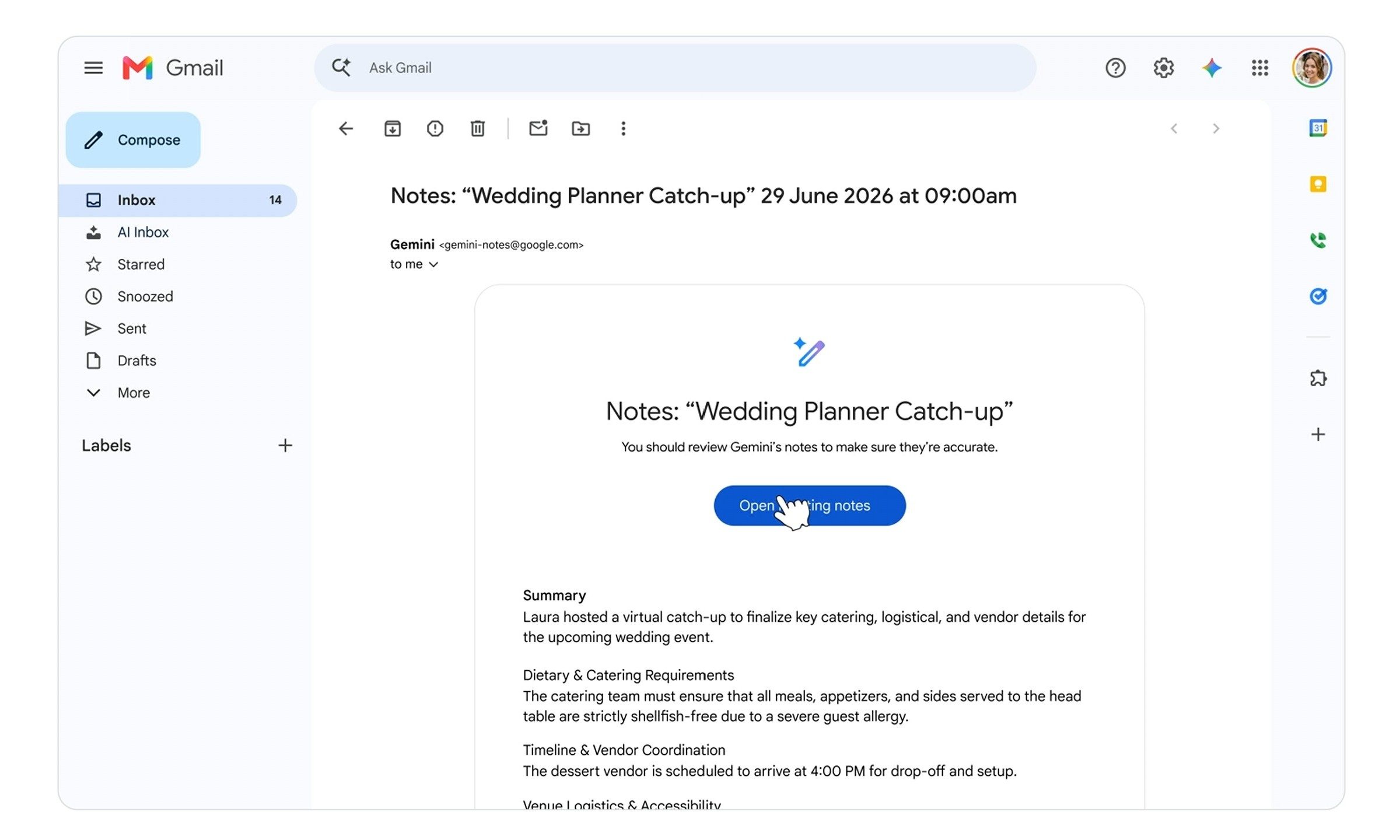Open the Settings gear

(1163, 68)
